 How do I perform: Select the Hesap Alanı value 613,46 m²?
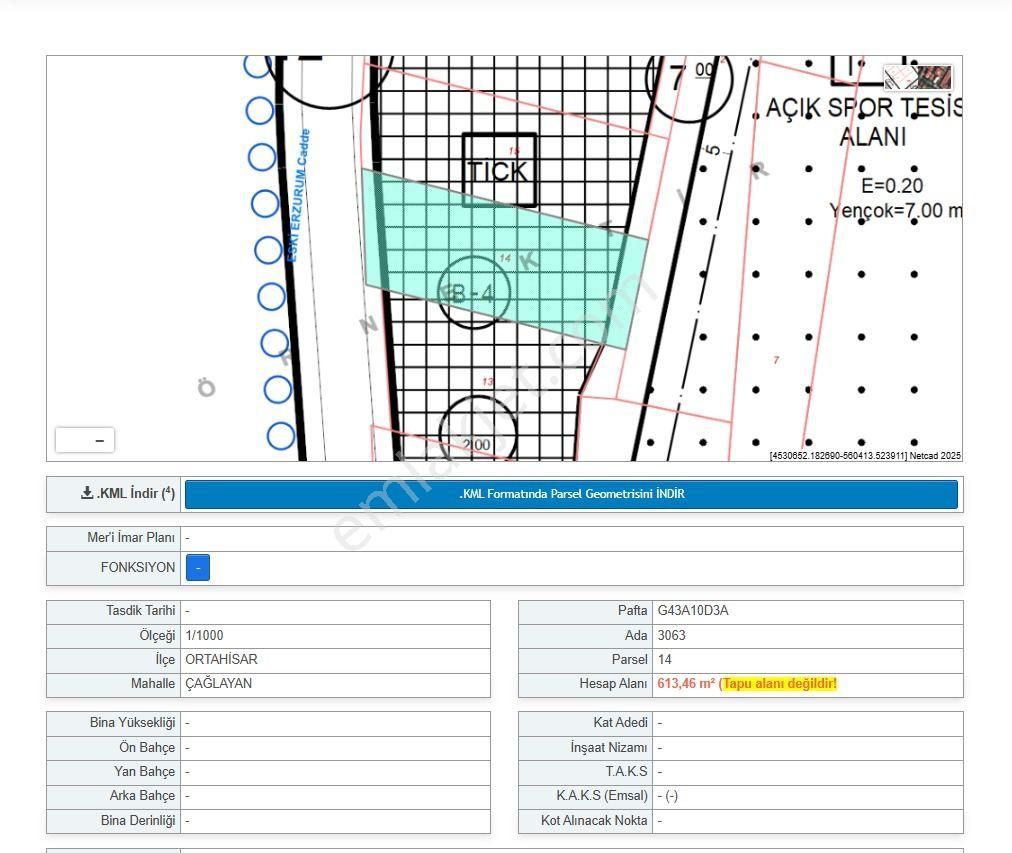(x=686, y=684)
